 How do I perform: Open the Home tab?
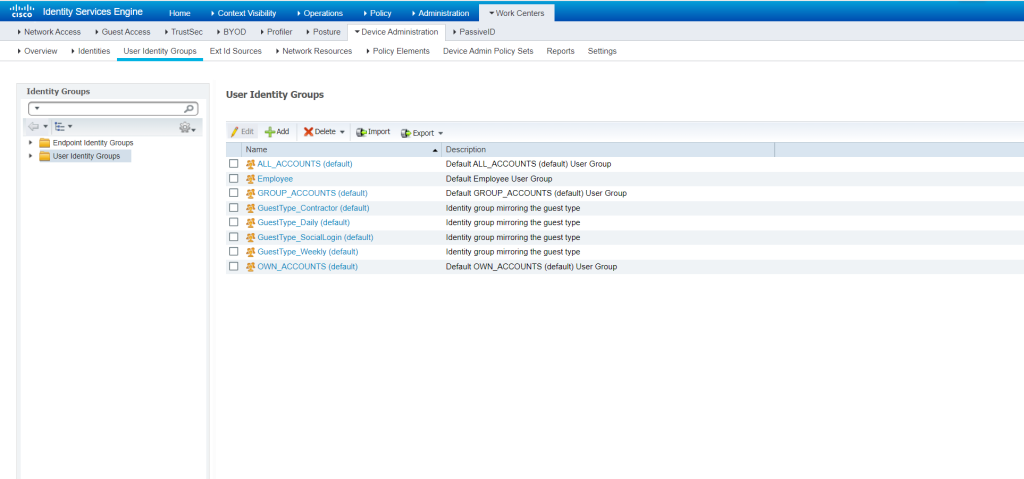(180, 13)
